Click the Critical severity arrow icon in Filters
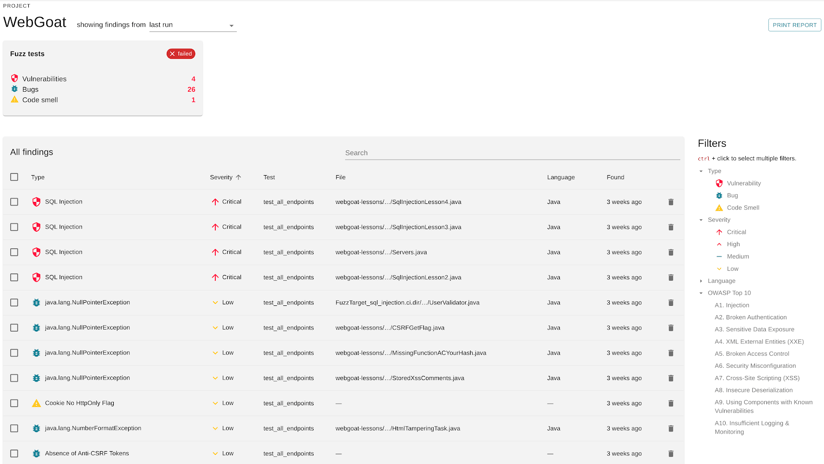The image size is (824, 464). click(719, 232)
